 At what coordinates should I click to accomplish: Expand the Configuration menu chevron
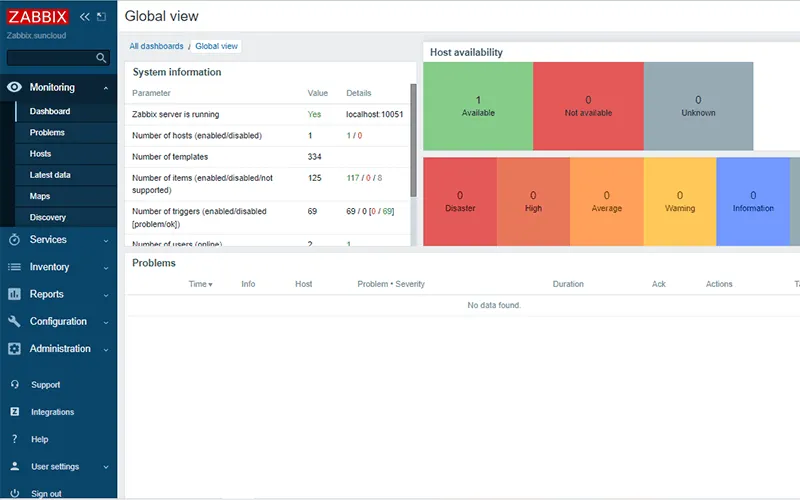[x=106, y=322]
